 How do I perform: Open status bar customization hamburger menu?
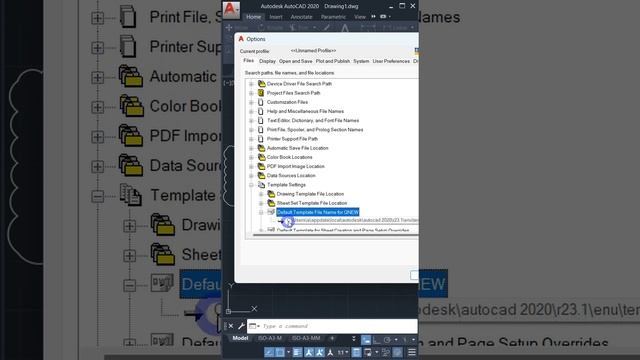[412, 352]
